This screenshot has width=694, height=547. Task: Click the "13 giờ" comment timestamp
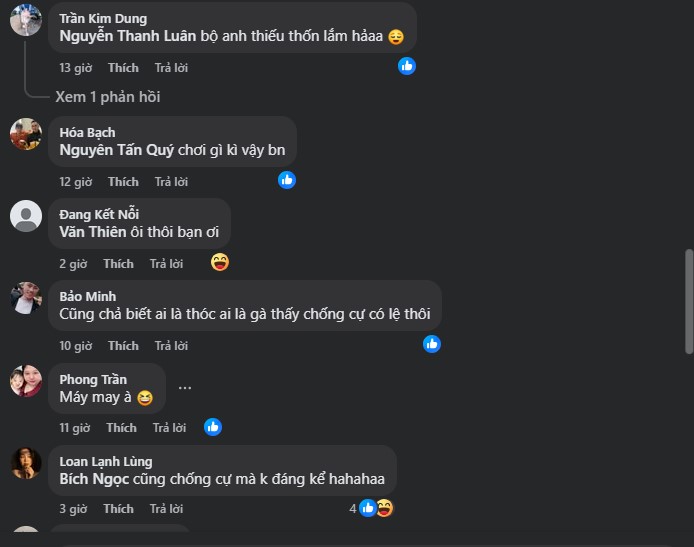tap(75, 68)
